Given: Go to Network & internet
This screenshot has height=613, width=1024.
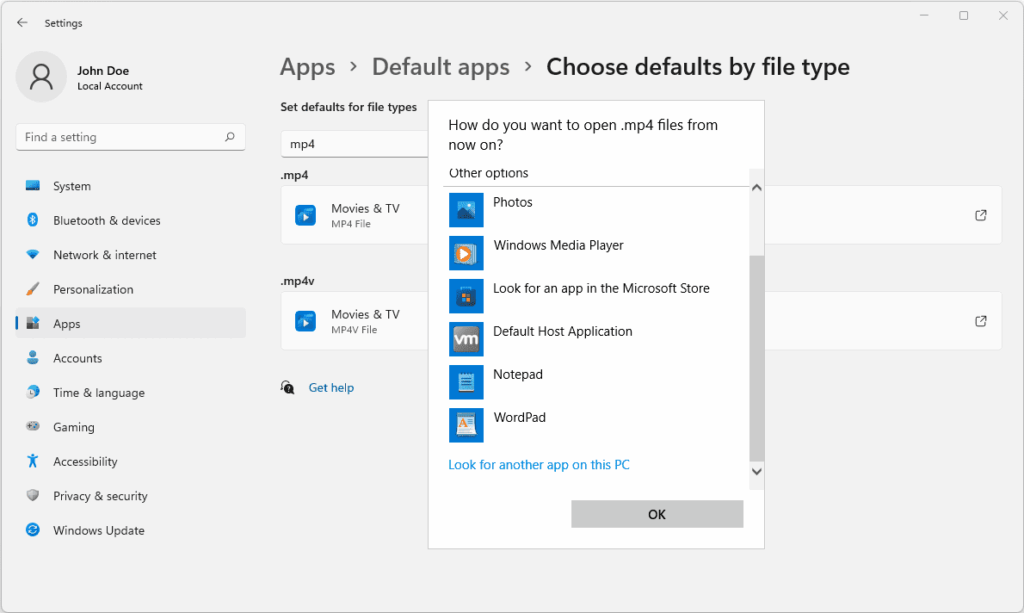Looking at the screenshot, I should point(131,255).
